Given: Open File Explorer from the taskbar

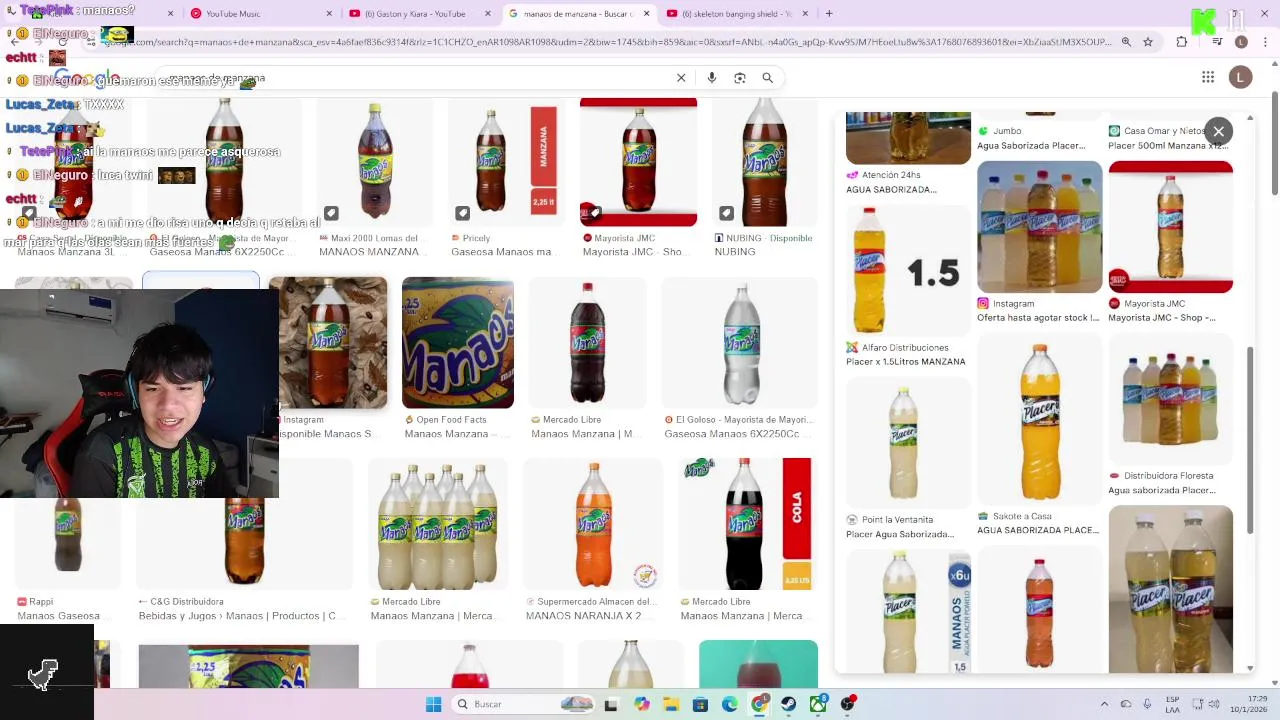Looking at the screenshot, I should tap(671, 704).
